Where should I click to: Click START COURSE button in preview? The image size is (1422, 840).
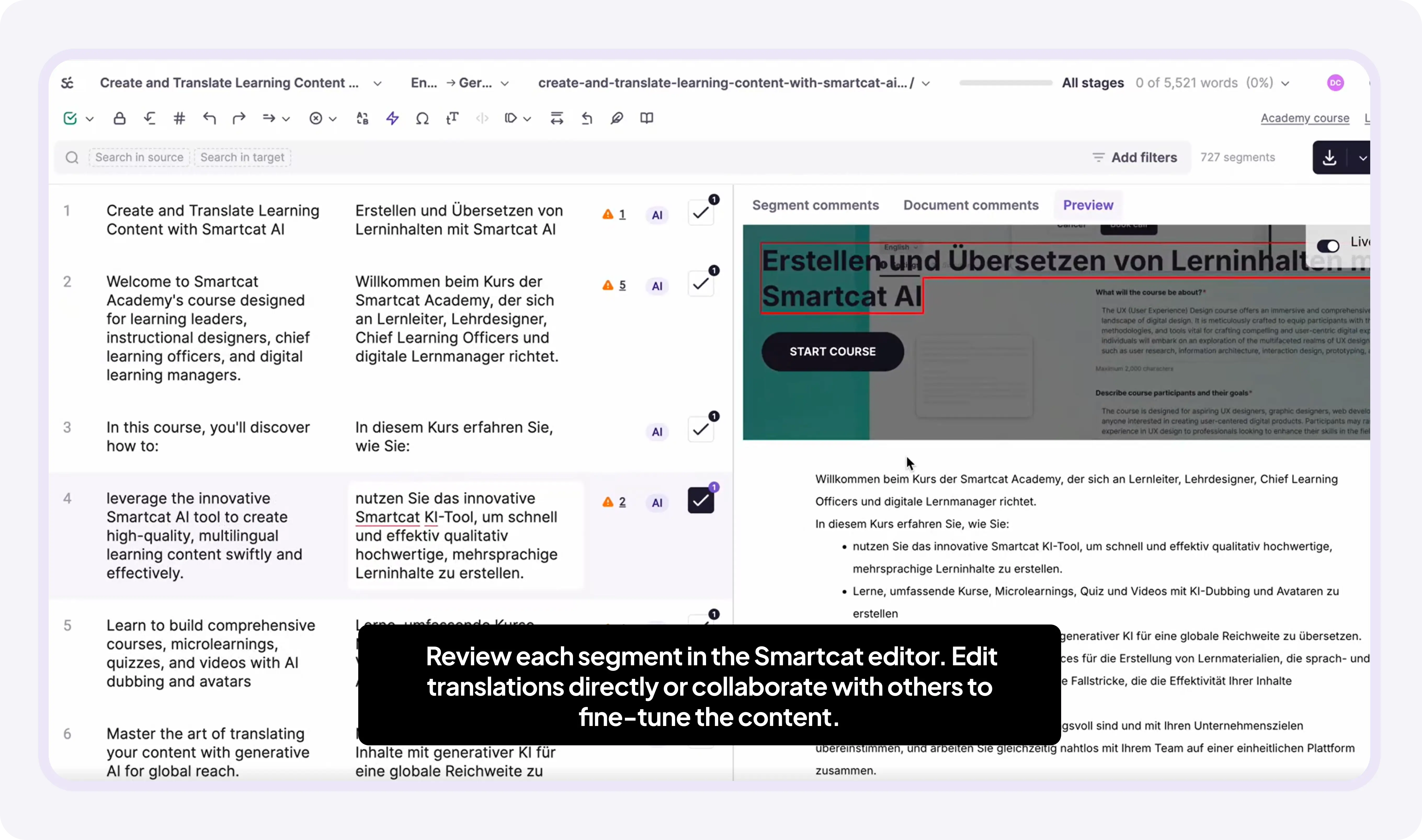click(x=832, y=351)
